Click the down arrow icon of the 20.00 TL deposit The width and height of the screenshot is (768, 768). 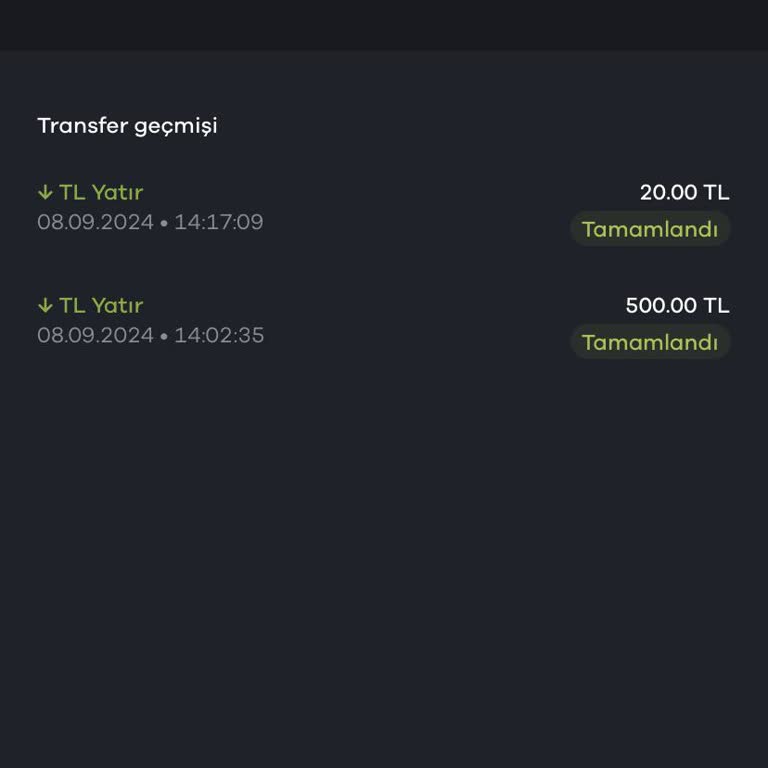pos(45,193)
